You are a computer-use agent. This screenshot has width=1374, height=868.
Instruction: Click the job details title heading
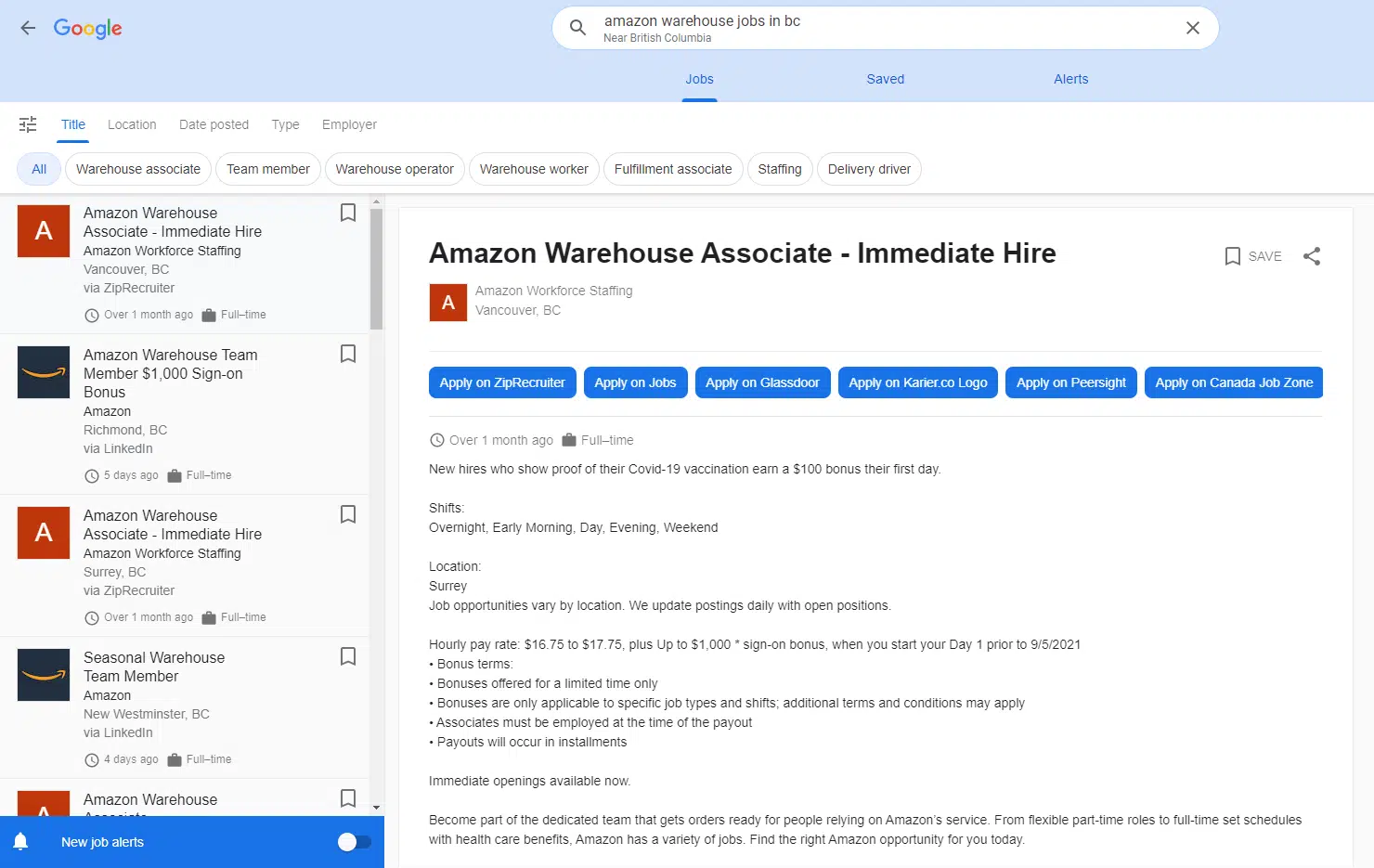743,253
